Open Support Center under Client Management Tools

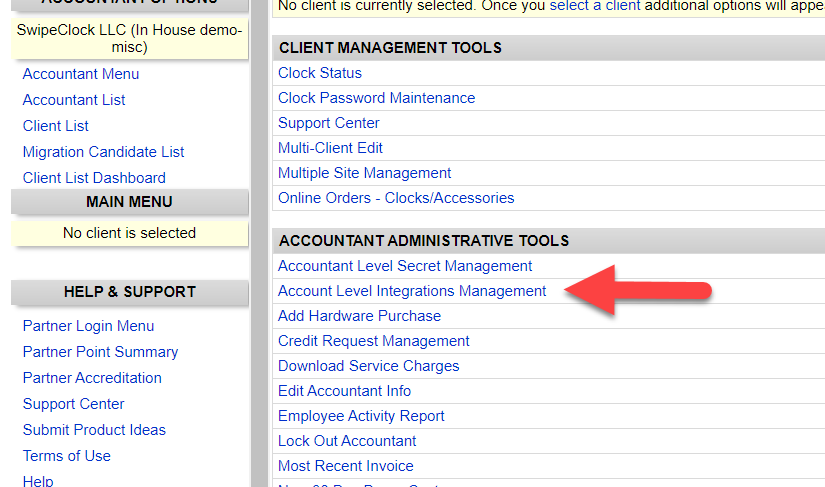coord(329,123)
